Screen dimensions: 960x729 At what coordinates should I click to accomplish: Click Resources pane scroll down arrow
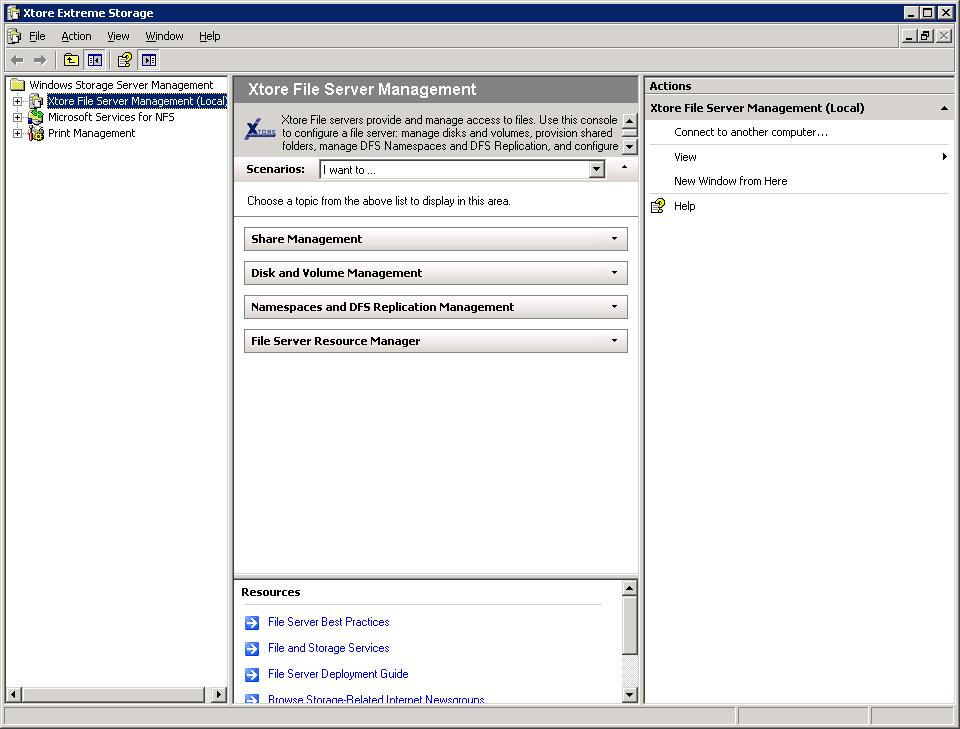tap(629, 694)
